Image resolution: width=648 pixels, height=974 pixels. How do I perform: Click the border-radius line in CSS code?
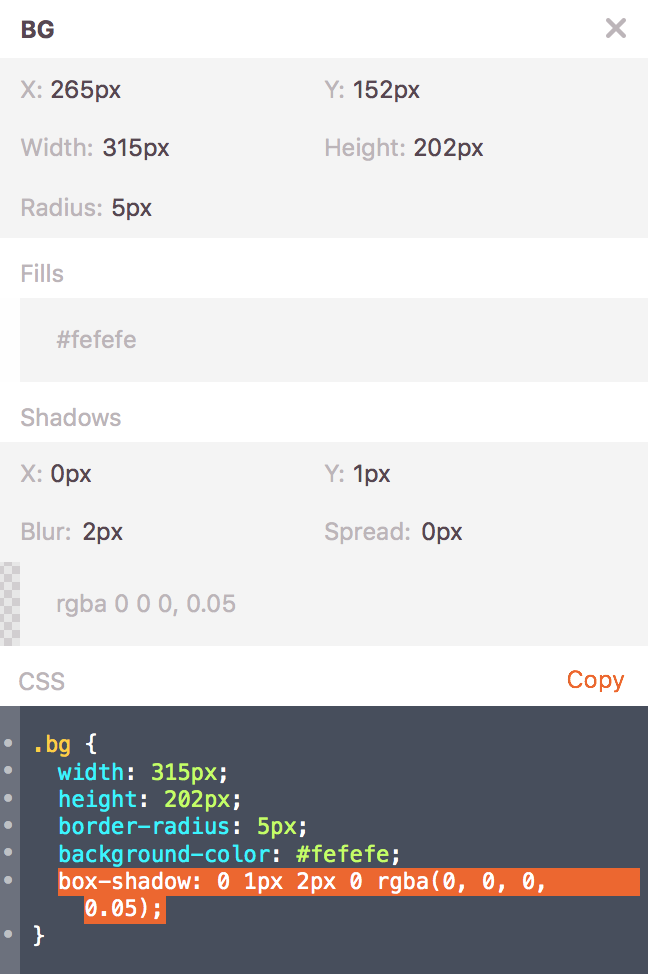pos(182,827)
